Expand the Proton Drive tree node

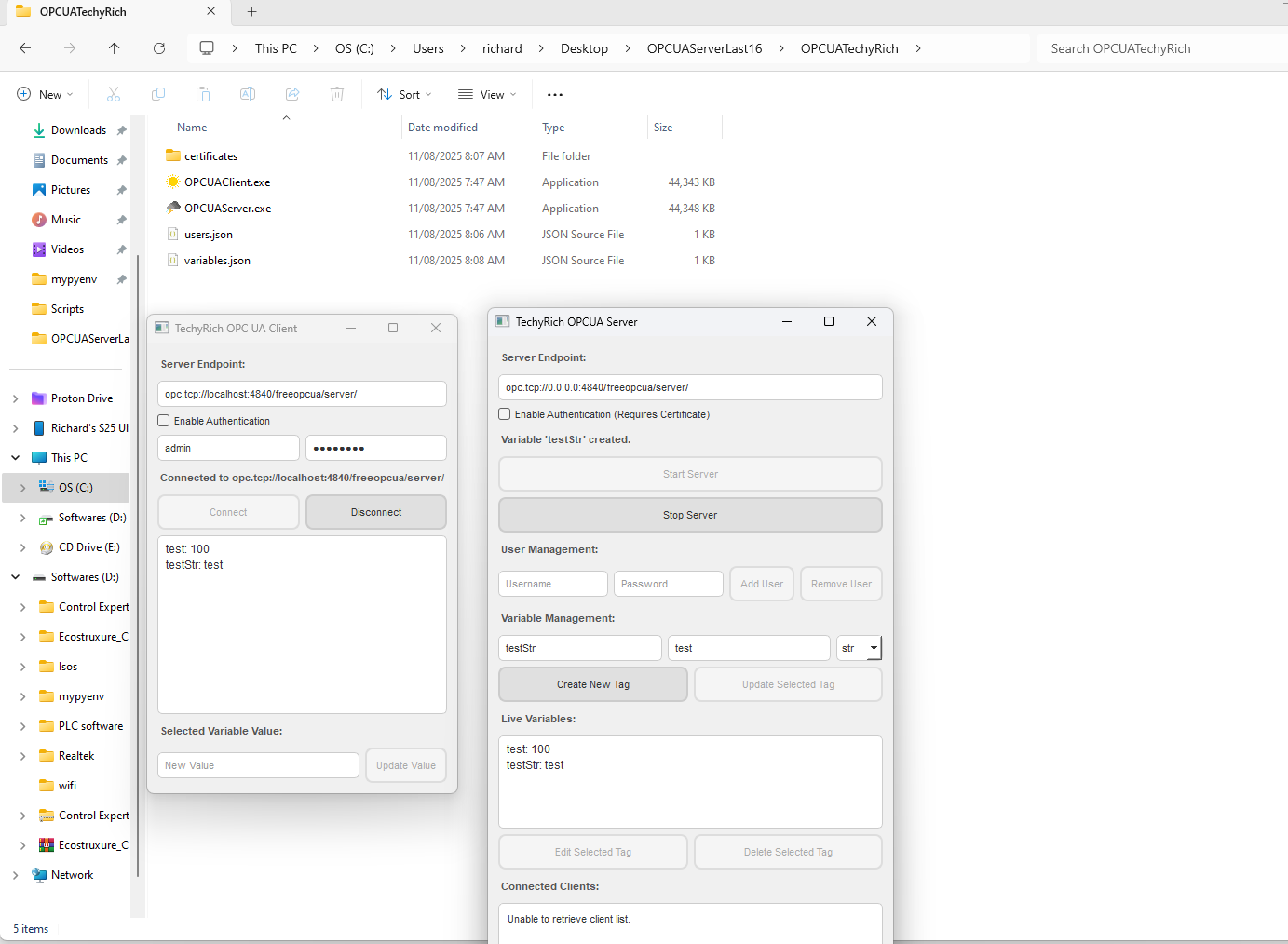point(16,398)
